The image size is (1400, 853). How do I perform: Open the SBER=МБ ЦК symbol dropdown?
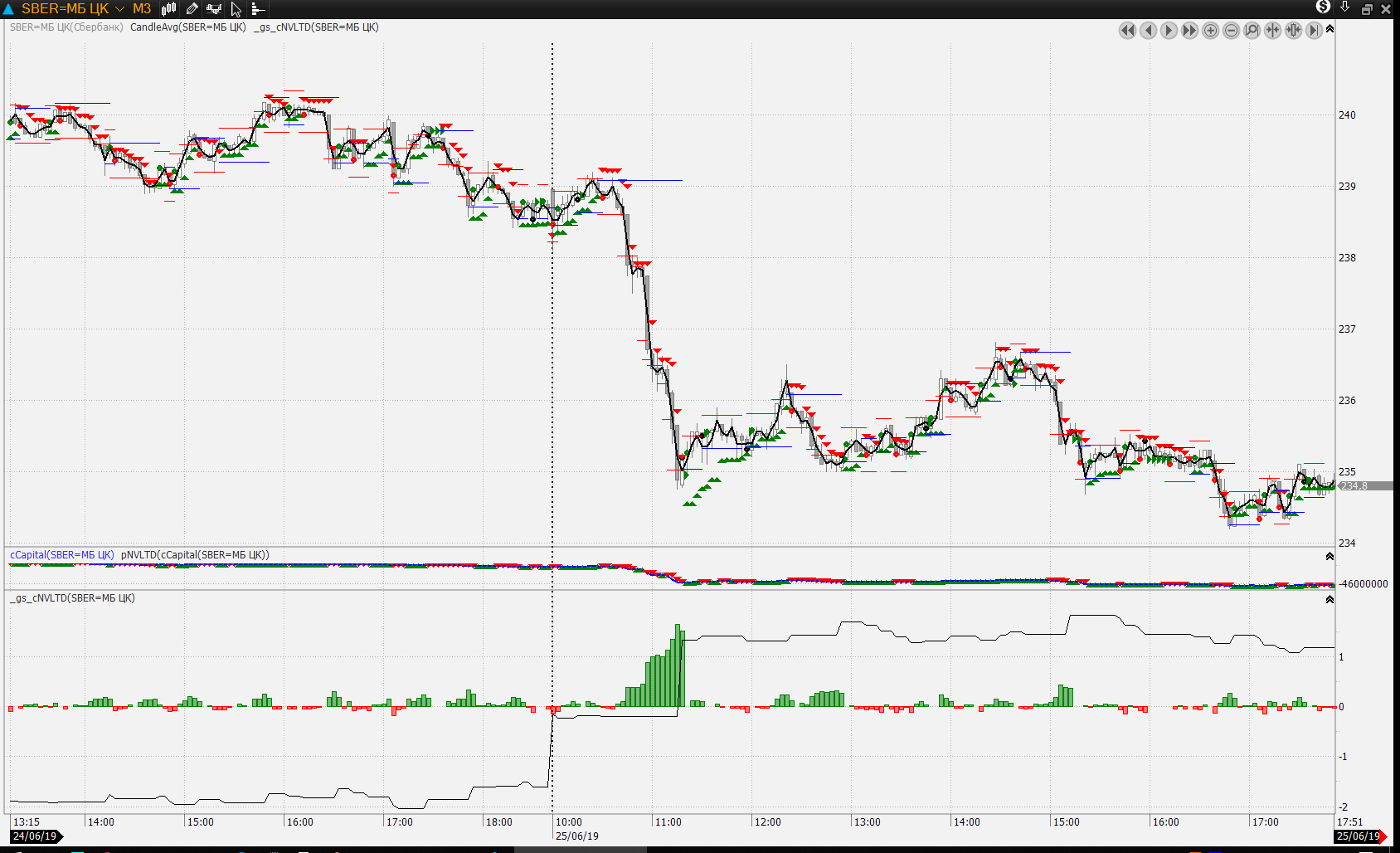pyautogui.click(x=119, y=9)
